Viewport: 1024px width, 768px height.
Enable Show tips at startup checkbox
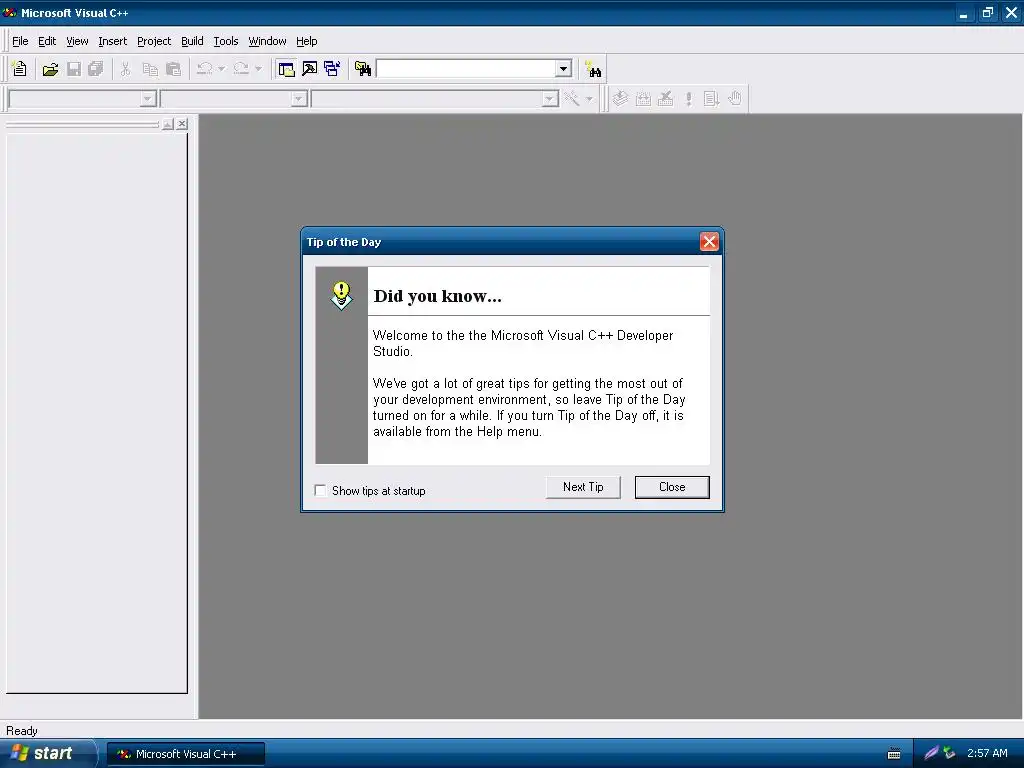pos(321,490)
